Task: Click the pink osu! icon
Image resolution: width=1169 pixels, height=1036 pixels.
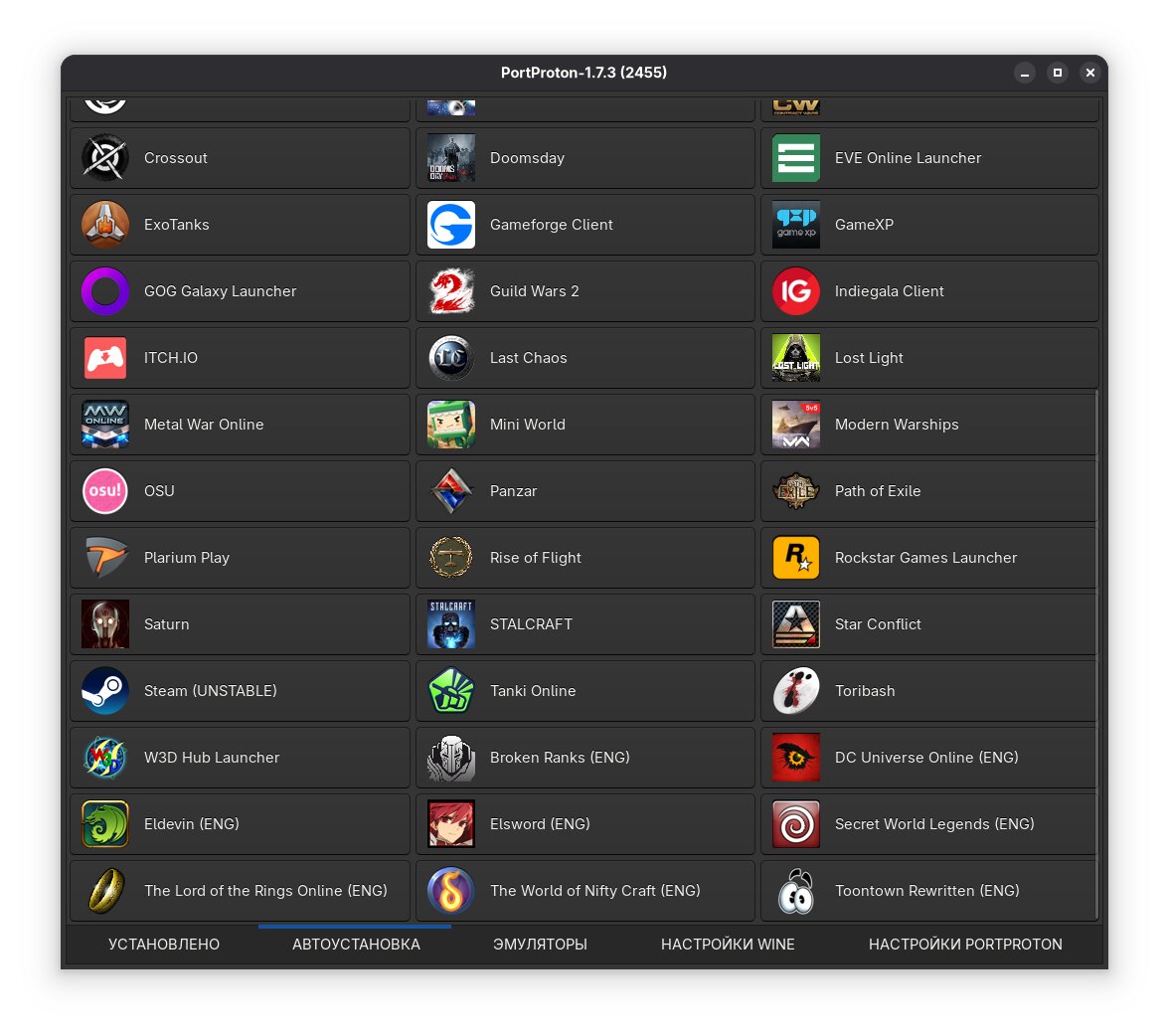Action: click(x=105, y=491)
